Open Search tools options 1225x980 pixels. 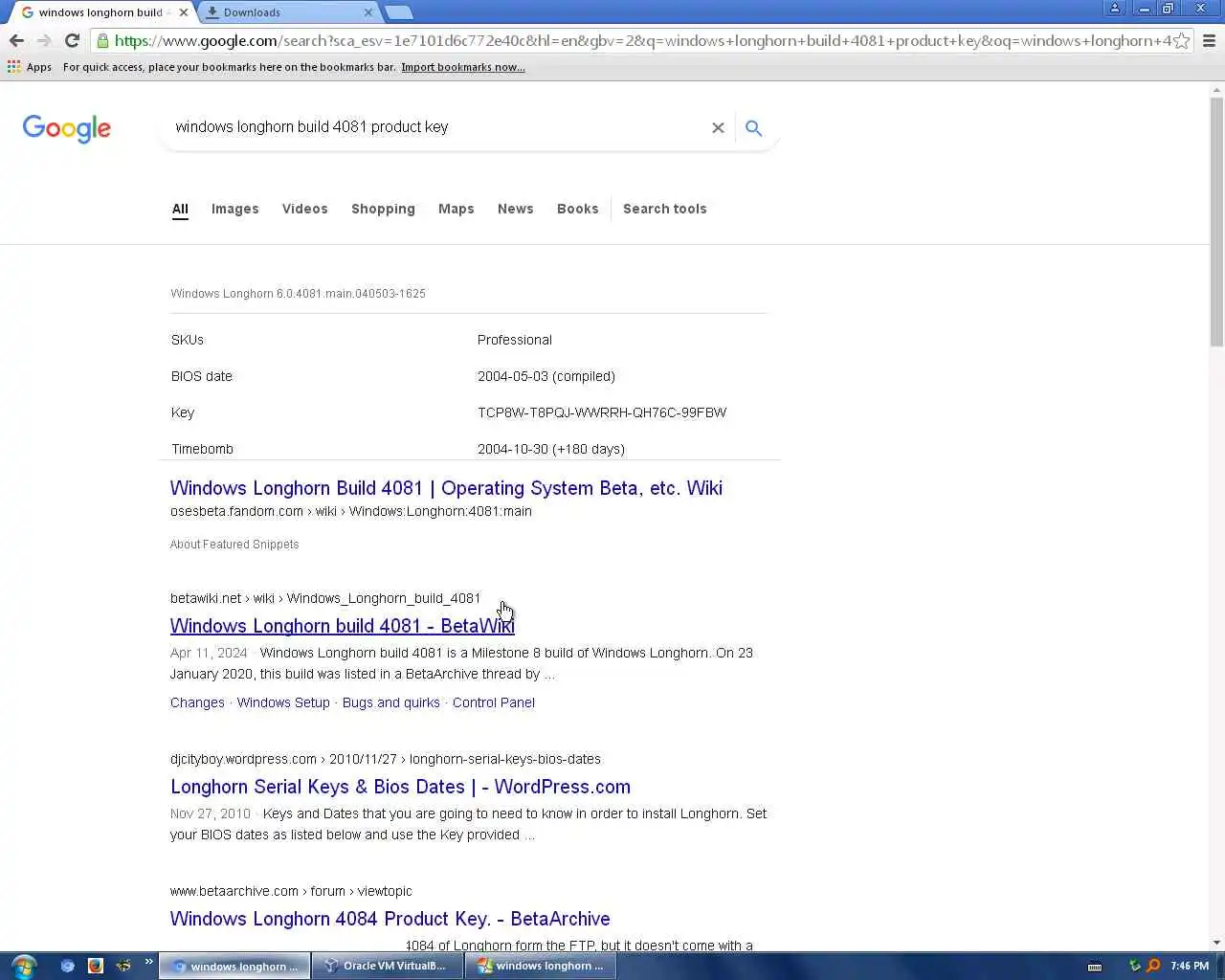pyautogui.click(x=664, y=209)
